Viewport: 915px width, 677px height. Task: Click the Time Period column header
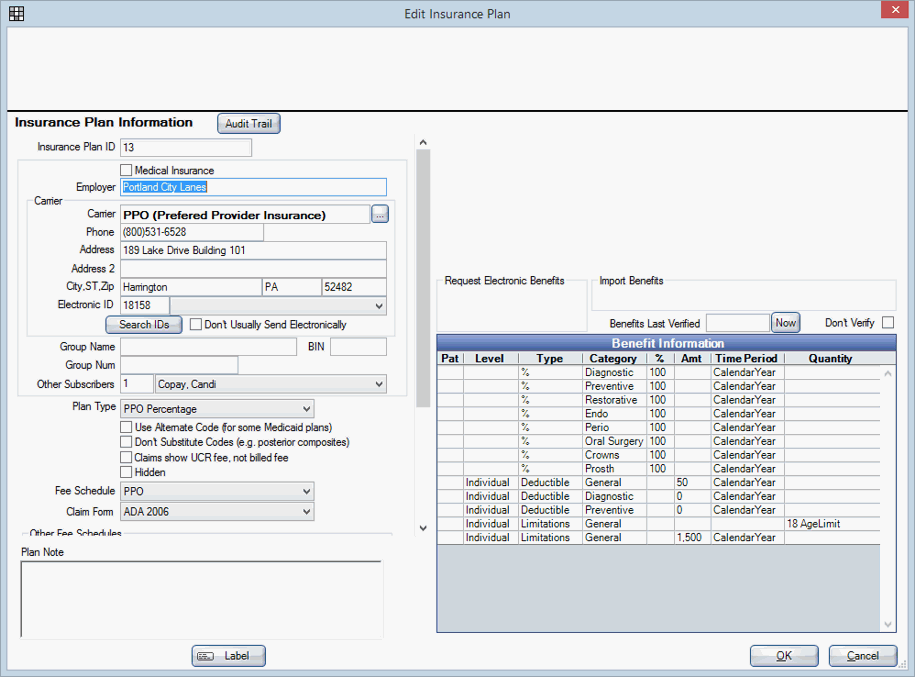(x=746, y=358)
